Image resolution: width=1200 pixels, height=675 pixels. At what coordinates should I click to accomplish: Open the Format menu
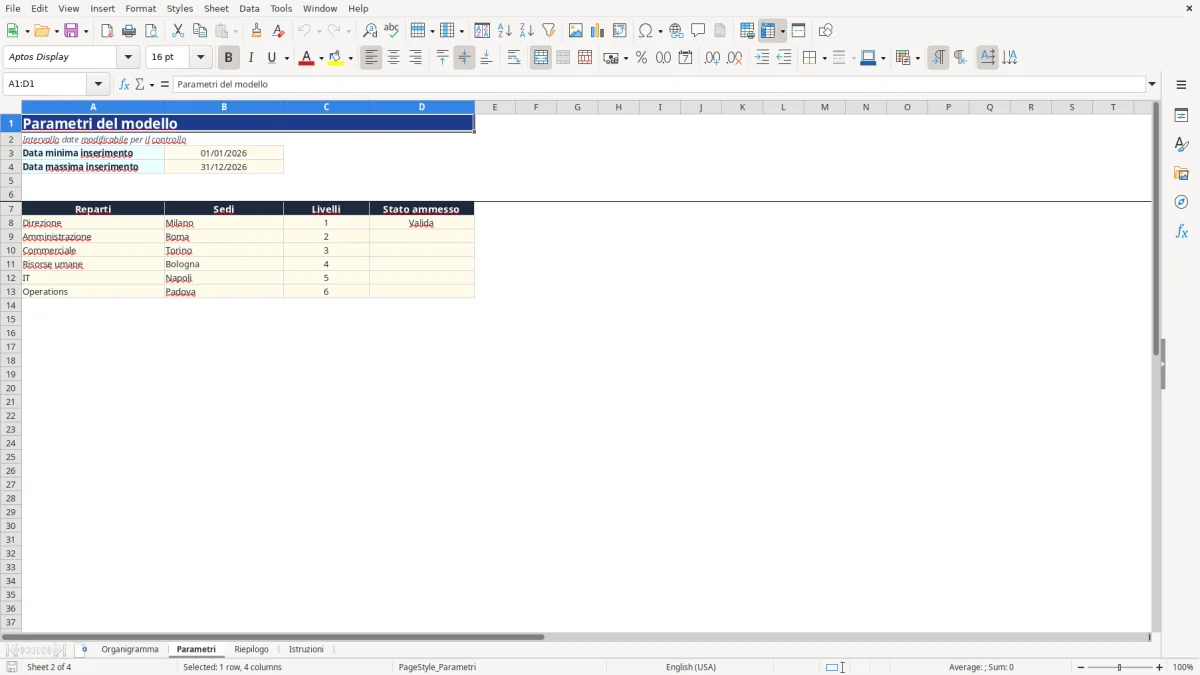pos(141,8)
